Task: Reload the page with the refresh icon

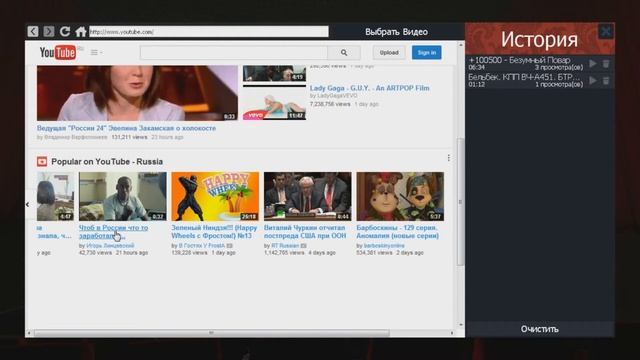Action: (64, 31)
